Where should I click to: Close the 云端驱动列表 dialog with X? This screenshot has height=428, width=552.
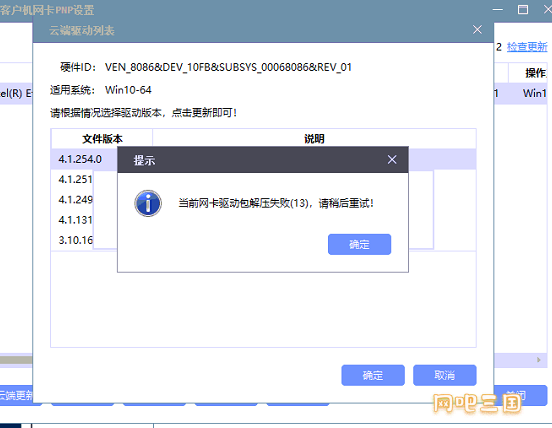(477, 30)
